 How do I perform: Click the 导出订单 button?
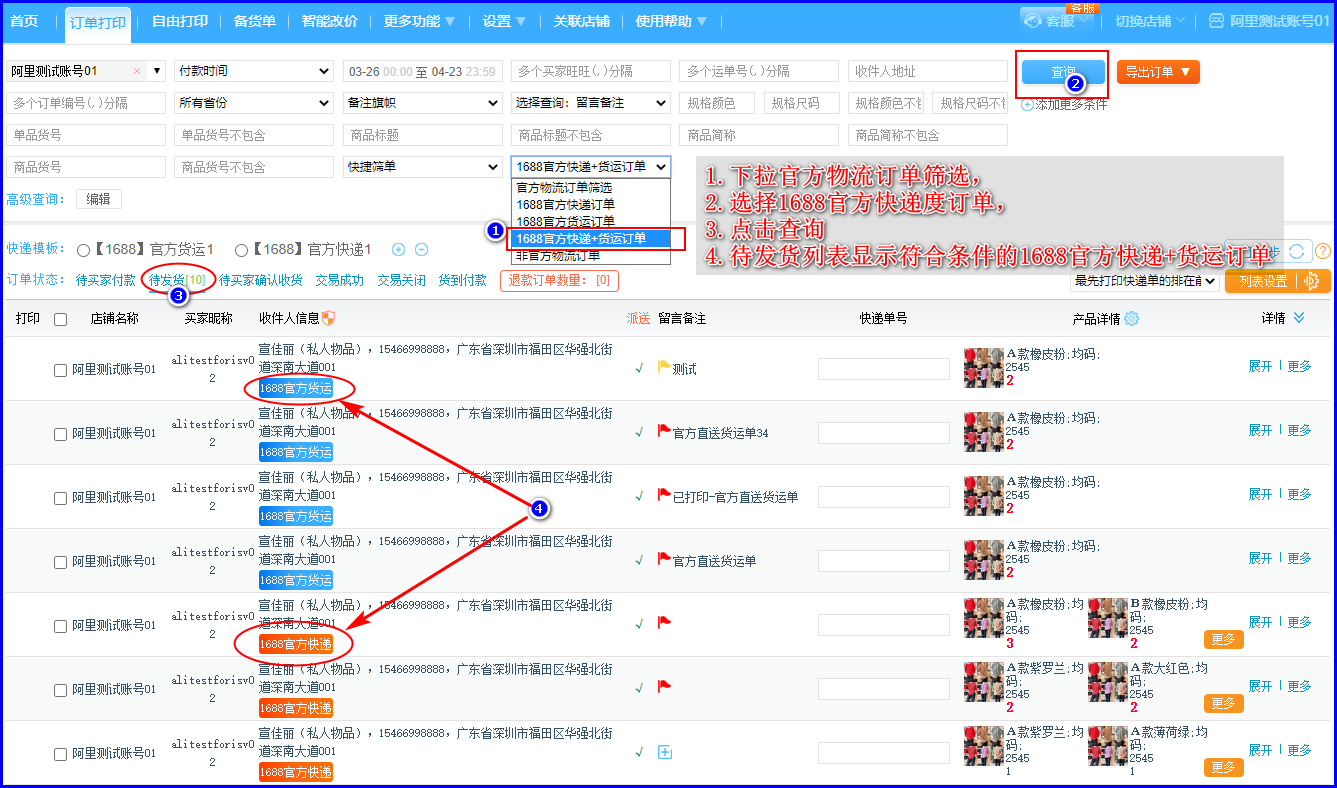coord(1158,72)
